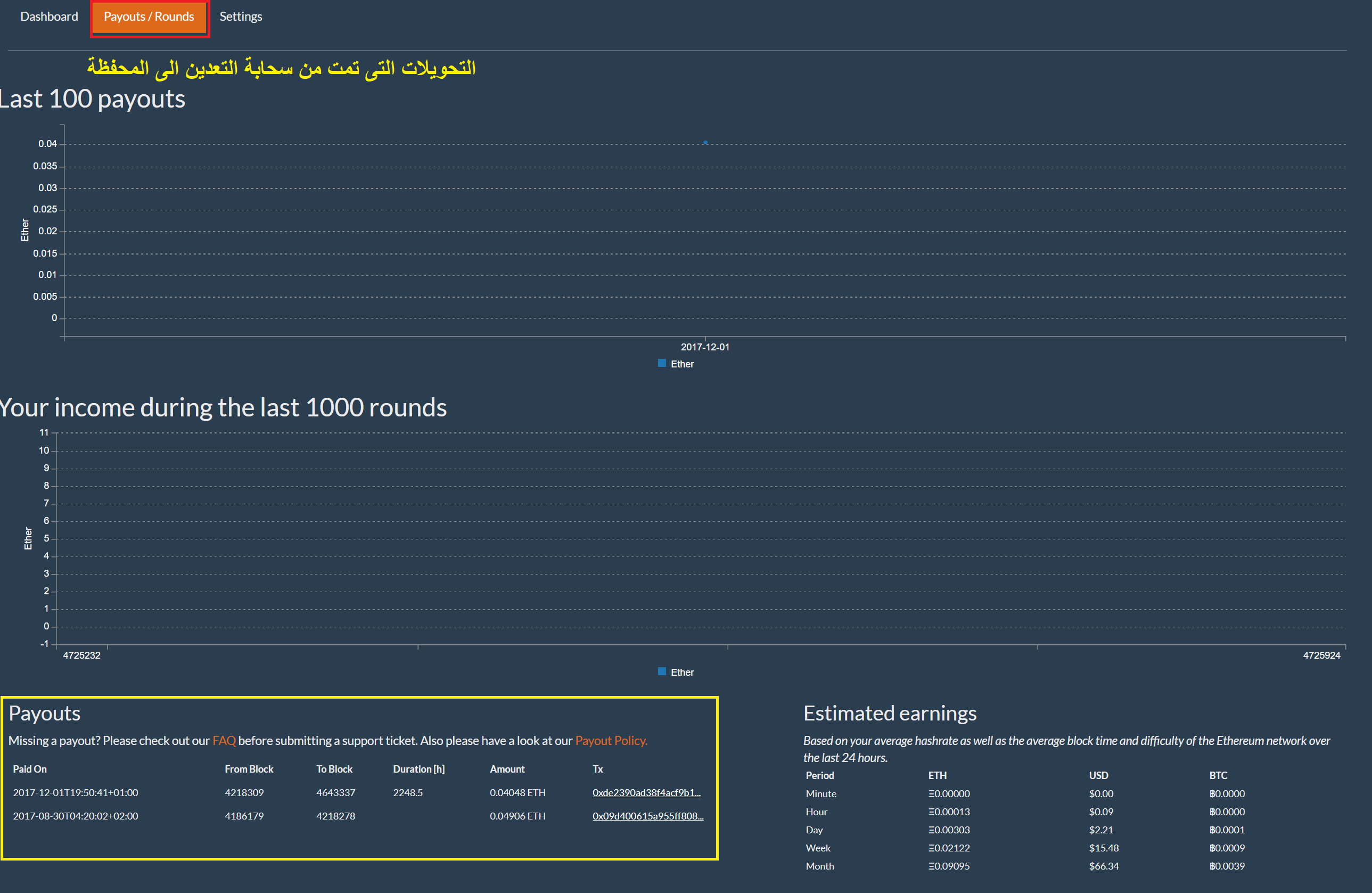Click the To Block value 4218278
Screen dimensions: 1372x893
pyautogui.click(x=336, y=816)
